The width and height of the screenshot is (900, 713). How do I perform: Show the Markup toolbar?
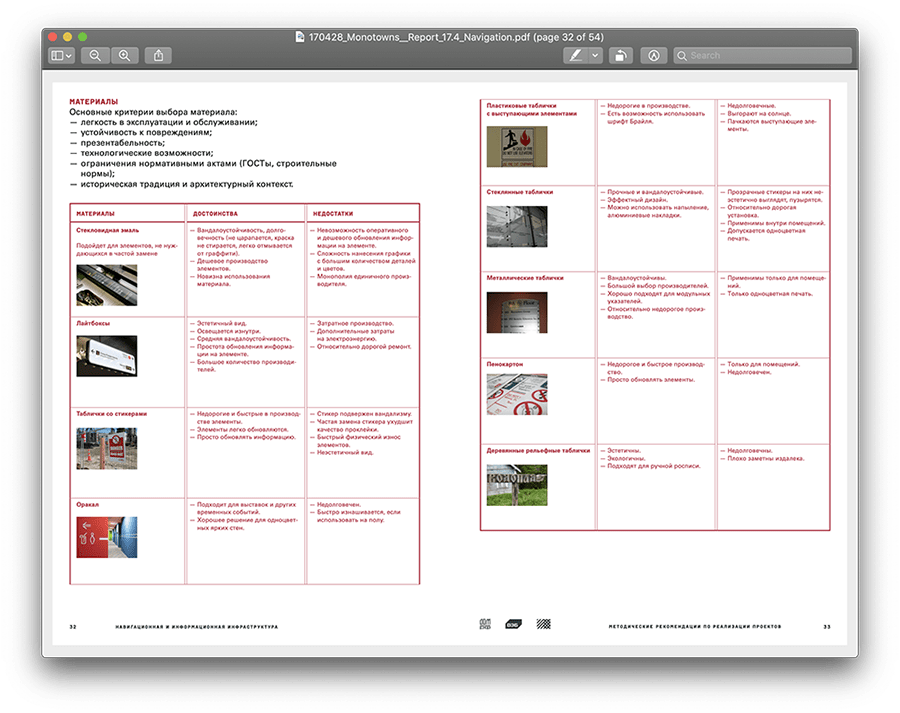654,56
